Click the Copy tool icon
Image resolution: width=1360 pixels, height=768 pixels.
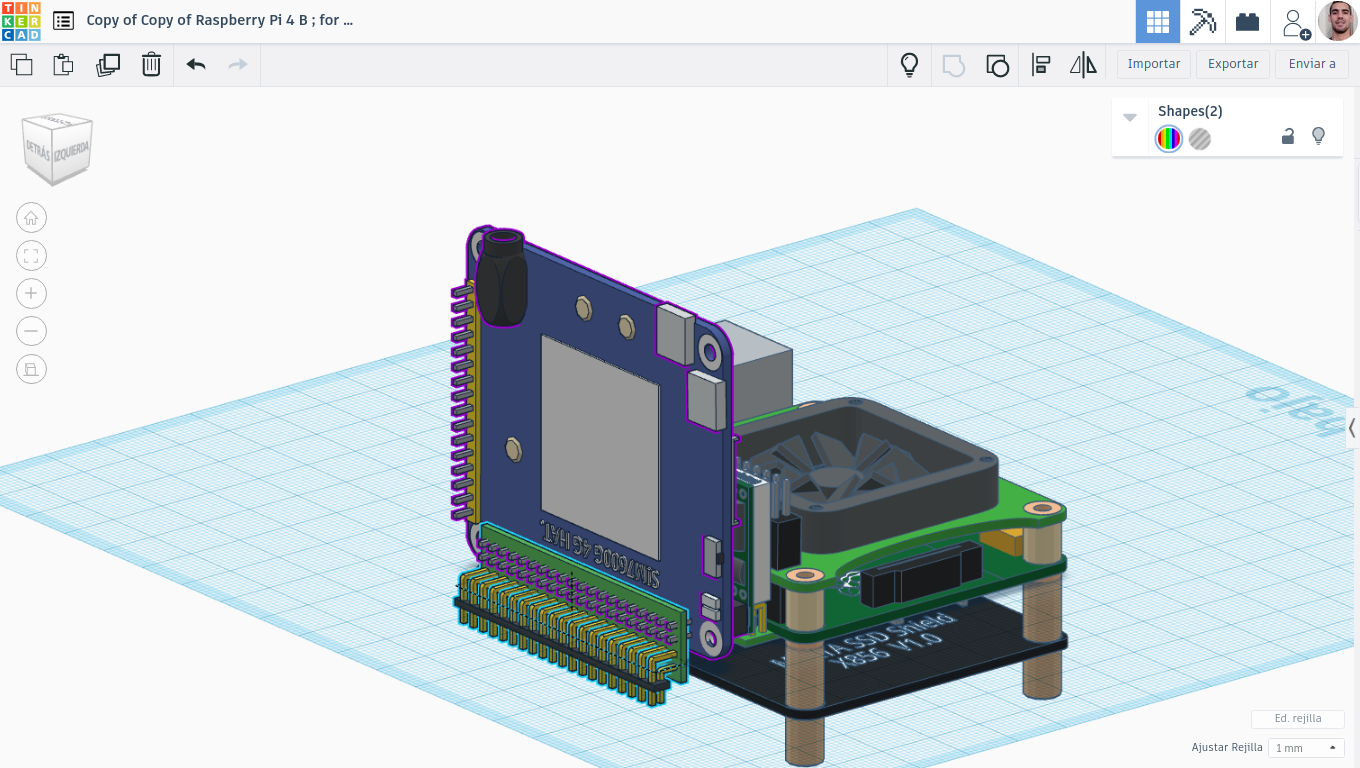[x=21, y=65]
